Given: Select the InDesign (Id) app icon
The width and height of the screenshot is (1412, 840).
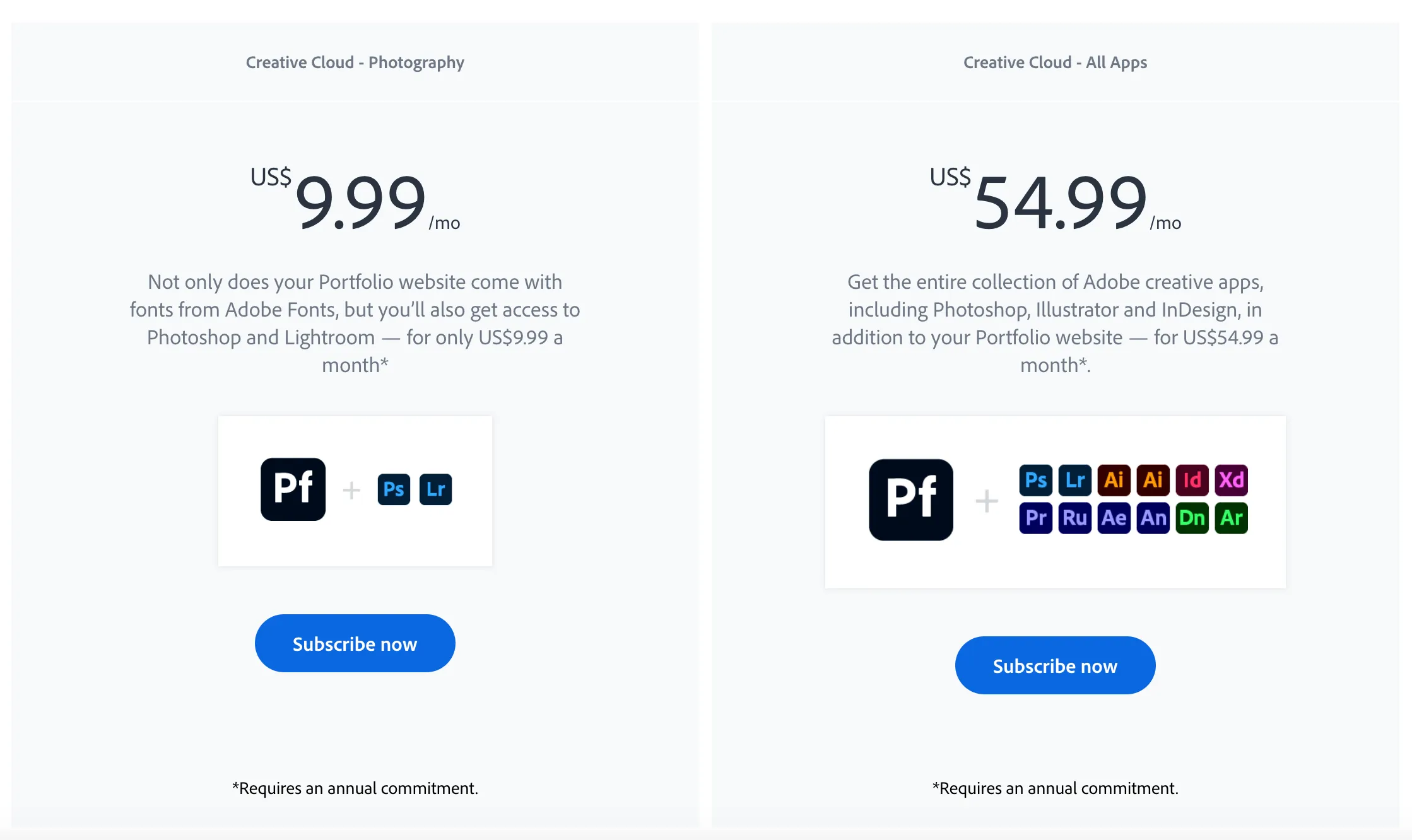Looking at the screenshot, I should (1192, 480).
